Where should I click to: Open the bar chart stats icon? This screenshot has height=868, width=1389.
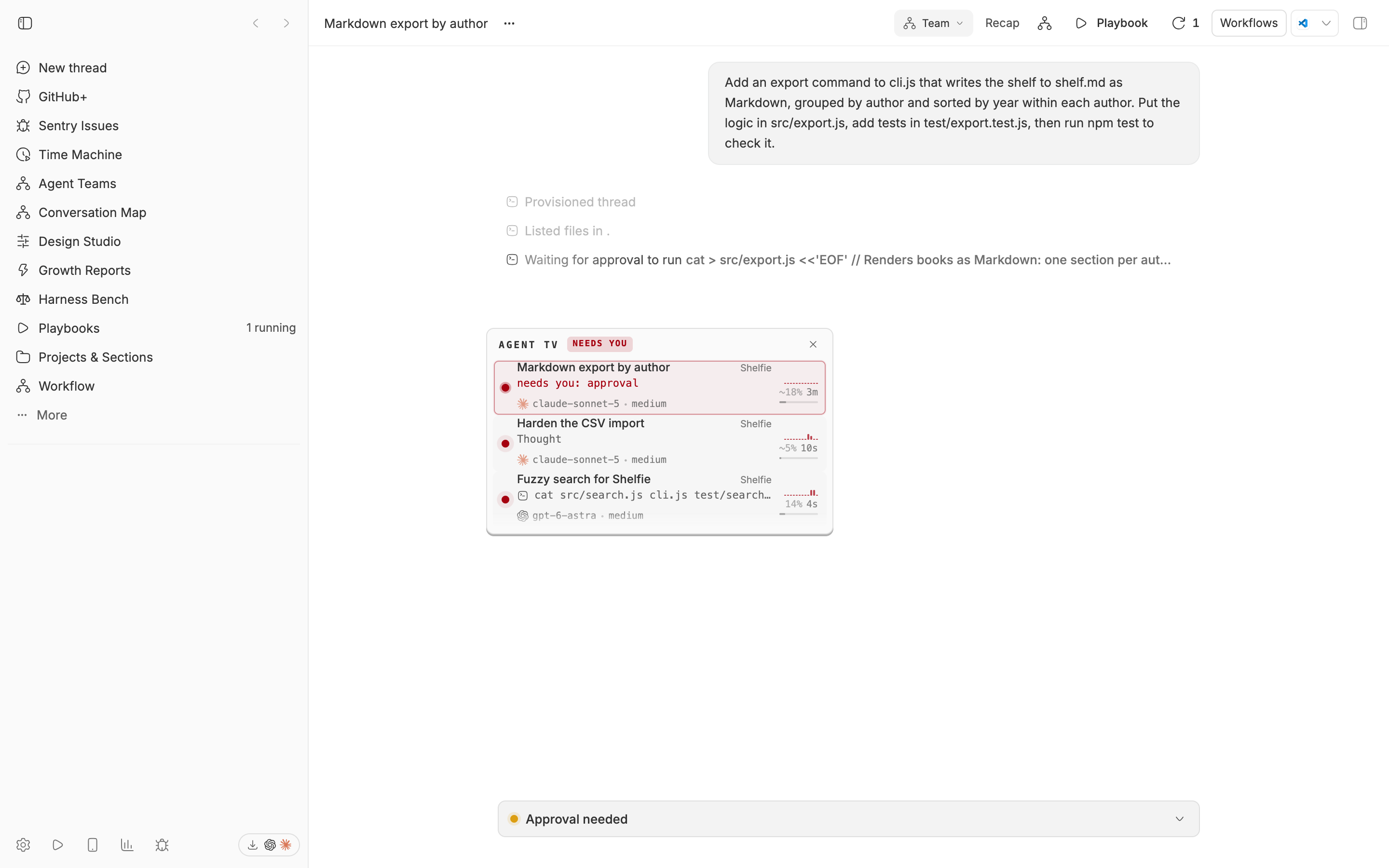click(127, 844)
